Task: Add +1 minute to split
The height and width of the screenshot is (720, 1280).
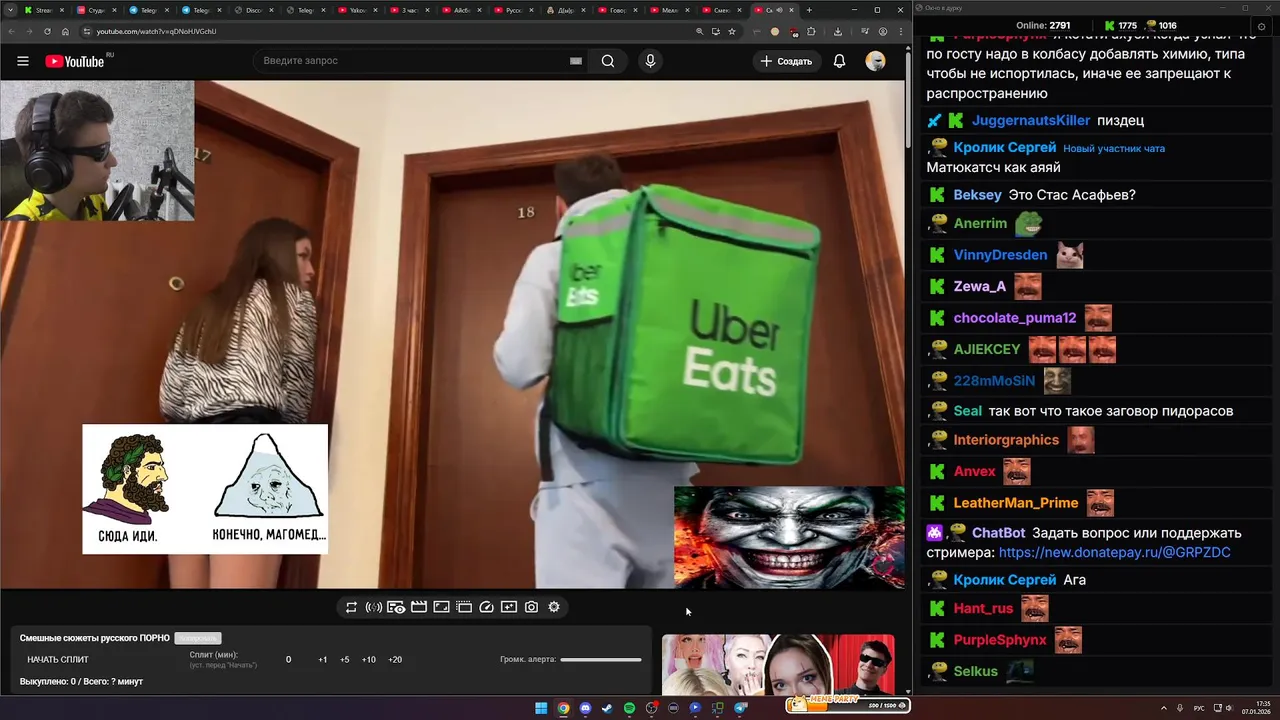Action: (323, 660)
